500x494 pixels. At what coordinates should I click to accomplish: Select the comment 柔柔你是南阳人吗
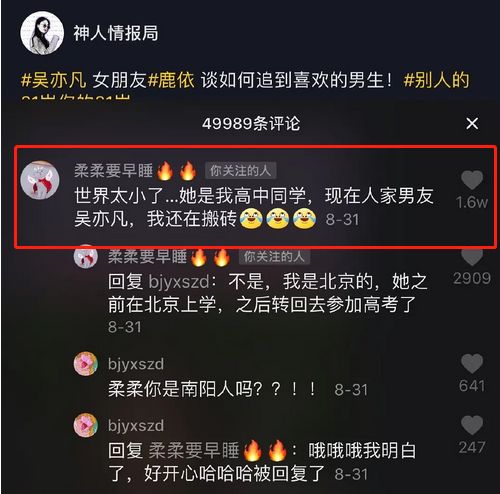(x=213, y=389)
